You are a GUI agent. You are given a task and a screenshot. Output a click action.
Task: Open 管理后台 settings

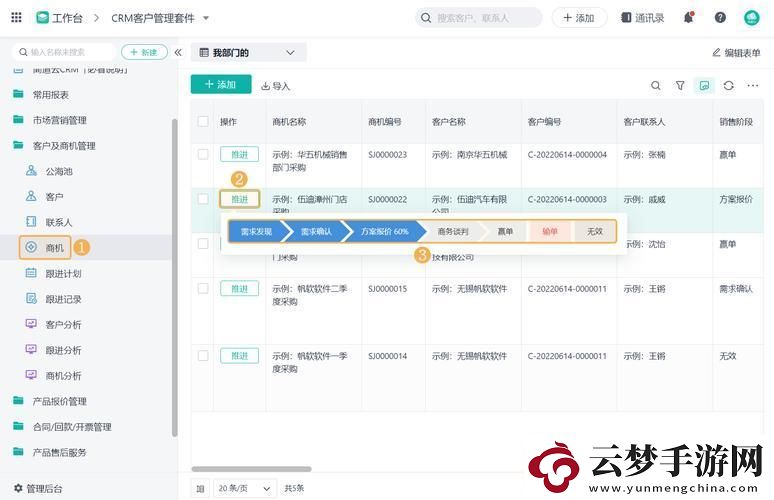(x=38, y=489)
